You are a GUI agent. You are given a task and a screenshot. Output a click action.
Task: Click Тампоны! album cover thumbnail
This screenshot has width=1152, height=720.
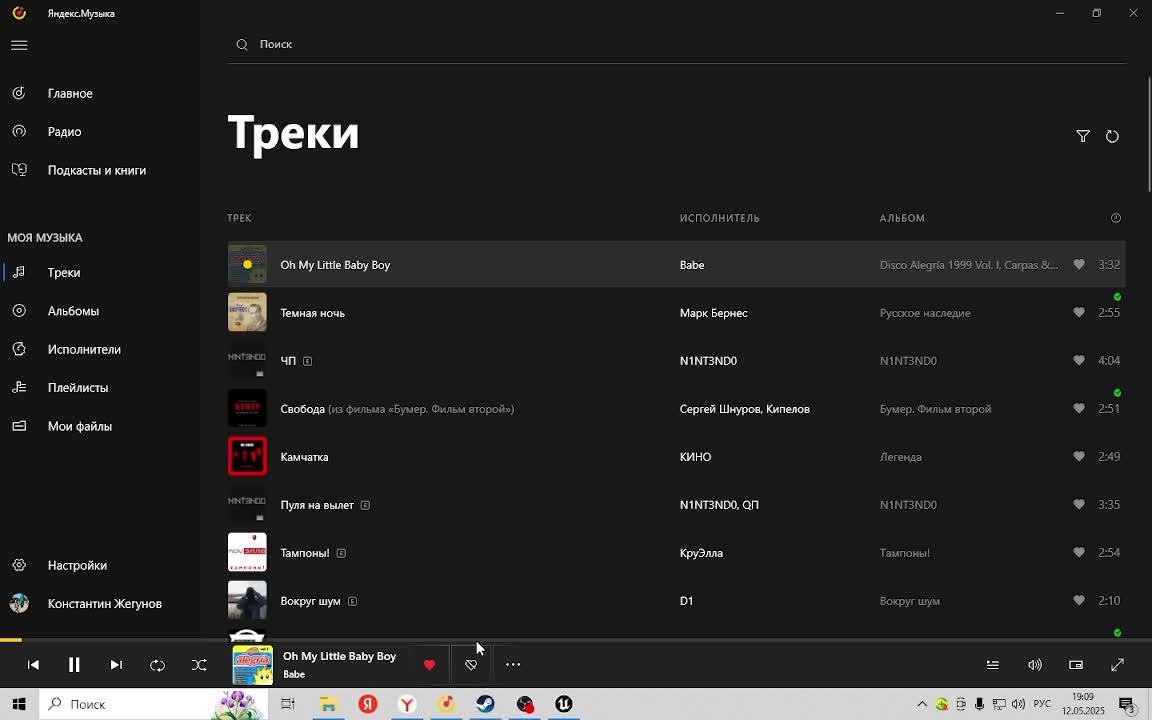247,552
